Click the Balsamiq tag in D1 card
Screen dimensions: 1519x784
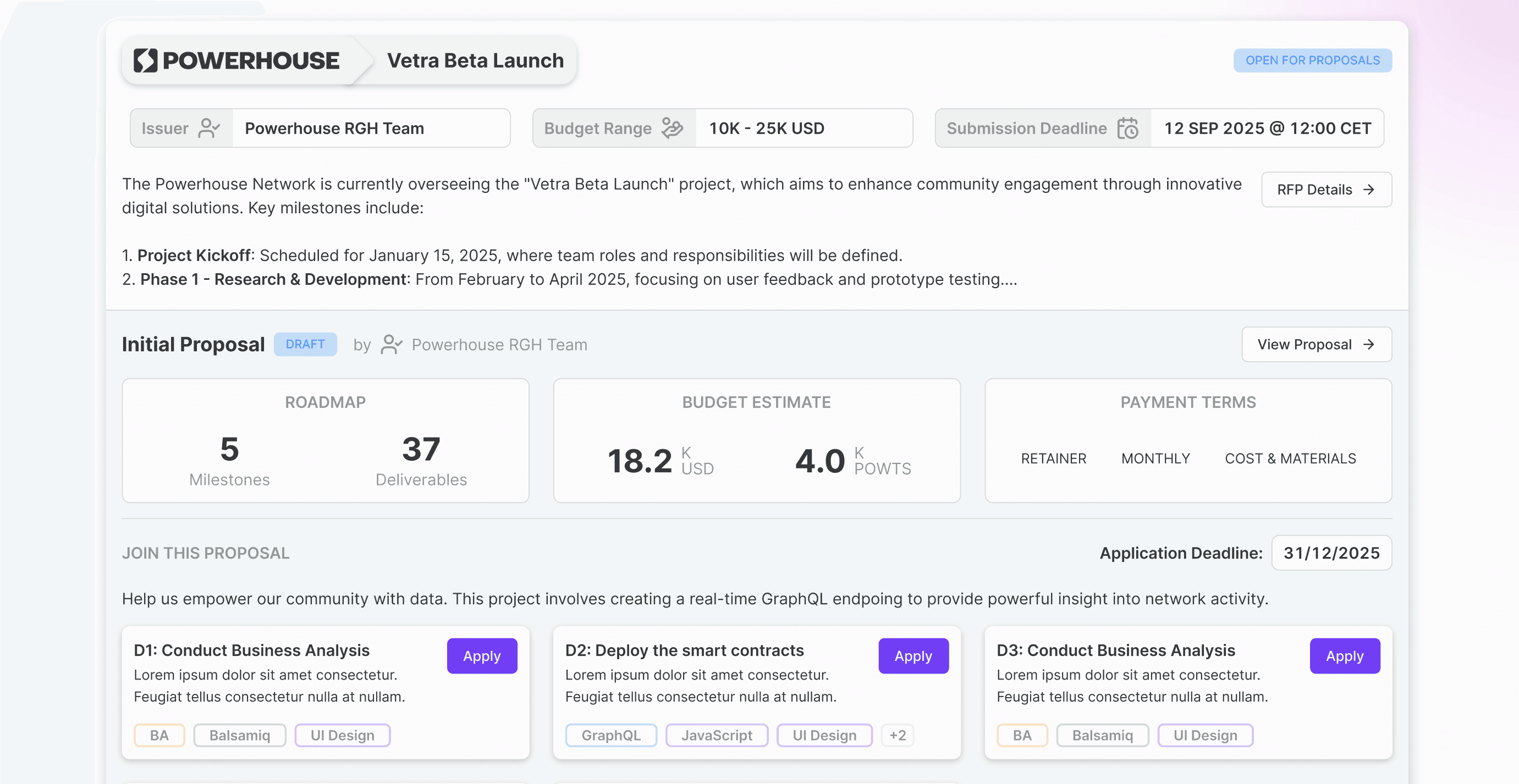point(239,735)
